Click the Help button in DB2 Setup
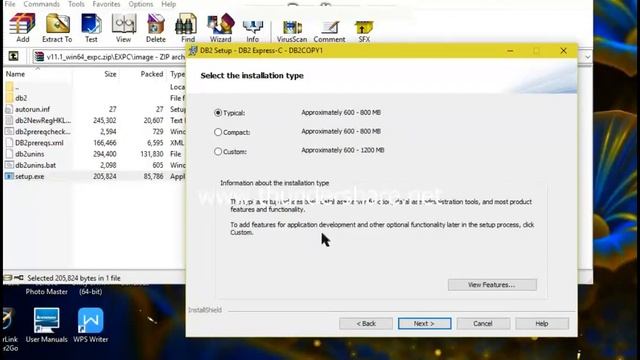640x360 pixels. pos(542,323)
